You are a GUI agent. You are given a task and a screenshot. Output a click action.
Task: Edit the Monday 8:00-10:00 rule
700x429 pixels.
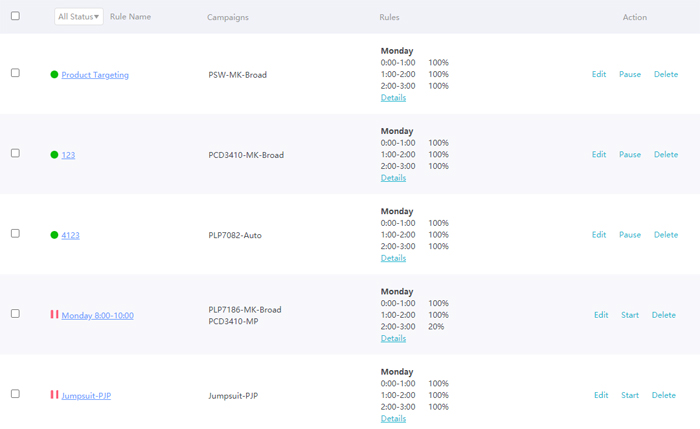601,315
